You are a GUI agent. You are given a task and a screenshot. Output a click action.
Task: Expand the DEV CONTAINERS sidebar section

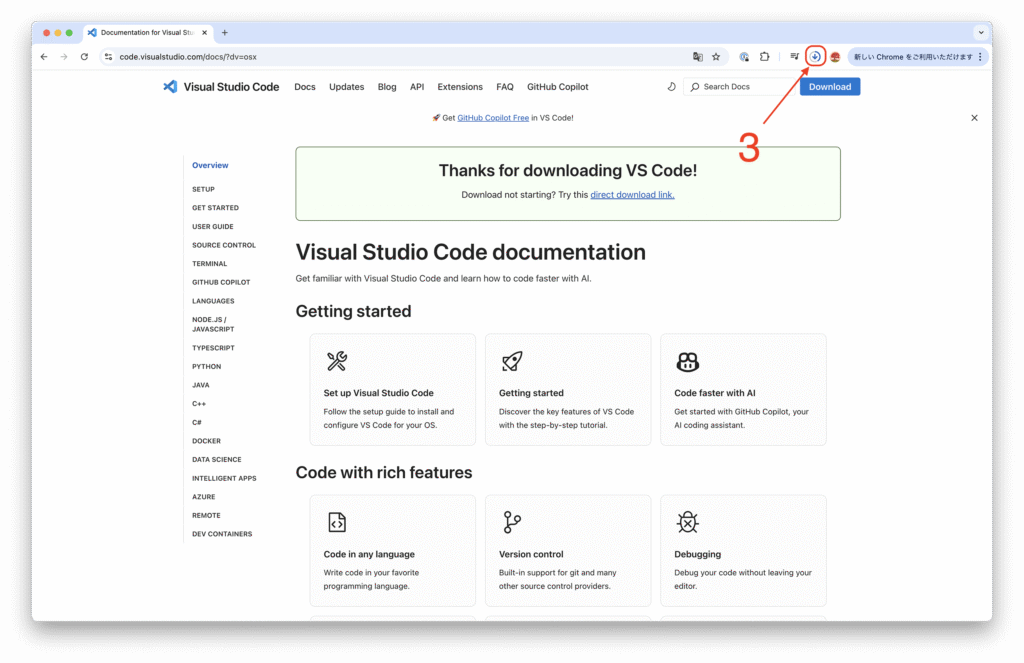(222, 534)
